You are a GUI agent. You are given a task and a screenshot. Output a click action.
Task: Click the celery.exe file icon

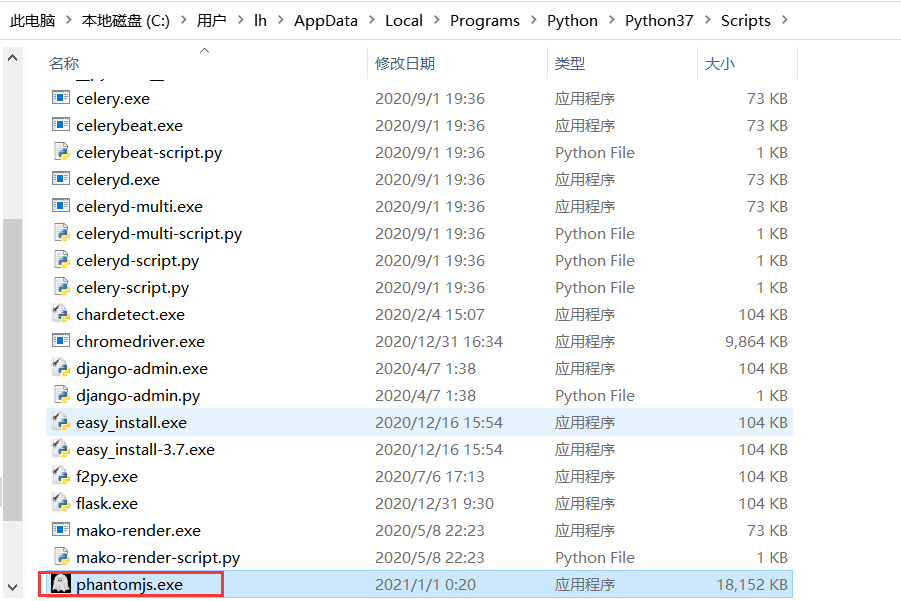point(61,98)
